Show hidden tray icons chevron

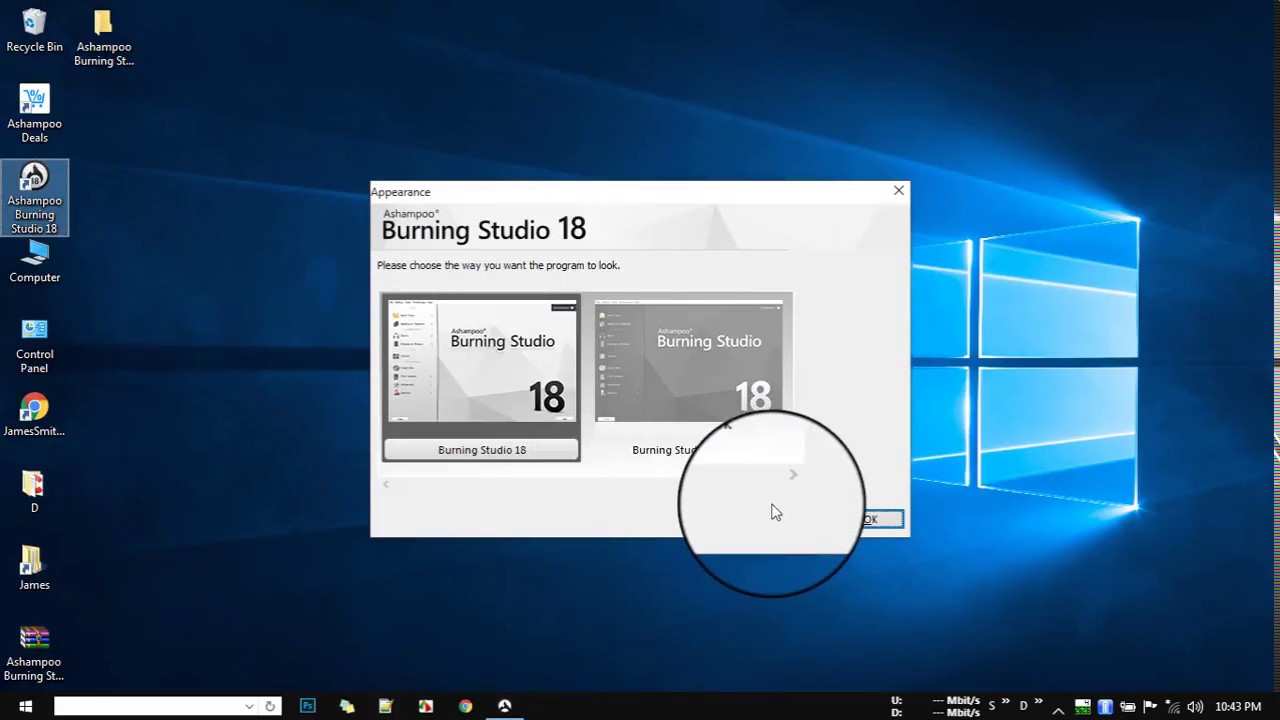1058,709
